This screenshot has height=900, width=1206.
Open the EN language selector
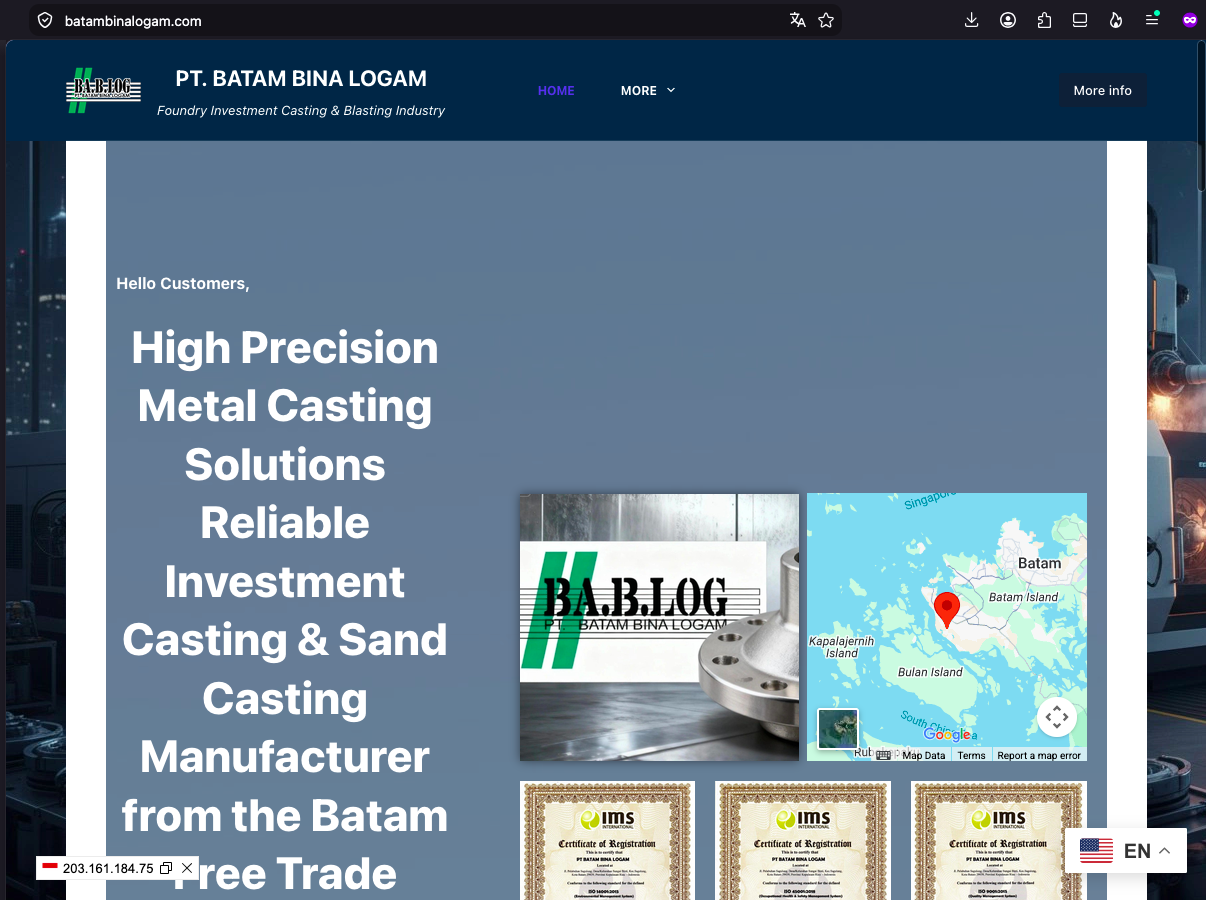coord(1126,851)
